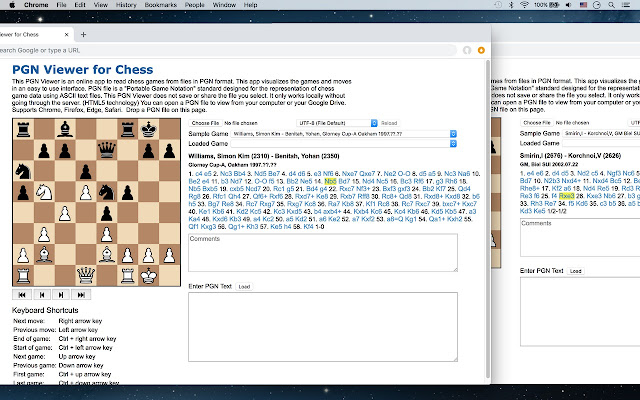Screen dimensions: 640x400
Task: Close the Viewer for Chess tab
Action: 67,35
